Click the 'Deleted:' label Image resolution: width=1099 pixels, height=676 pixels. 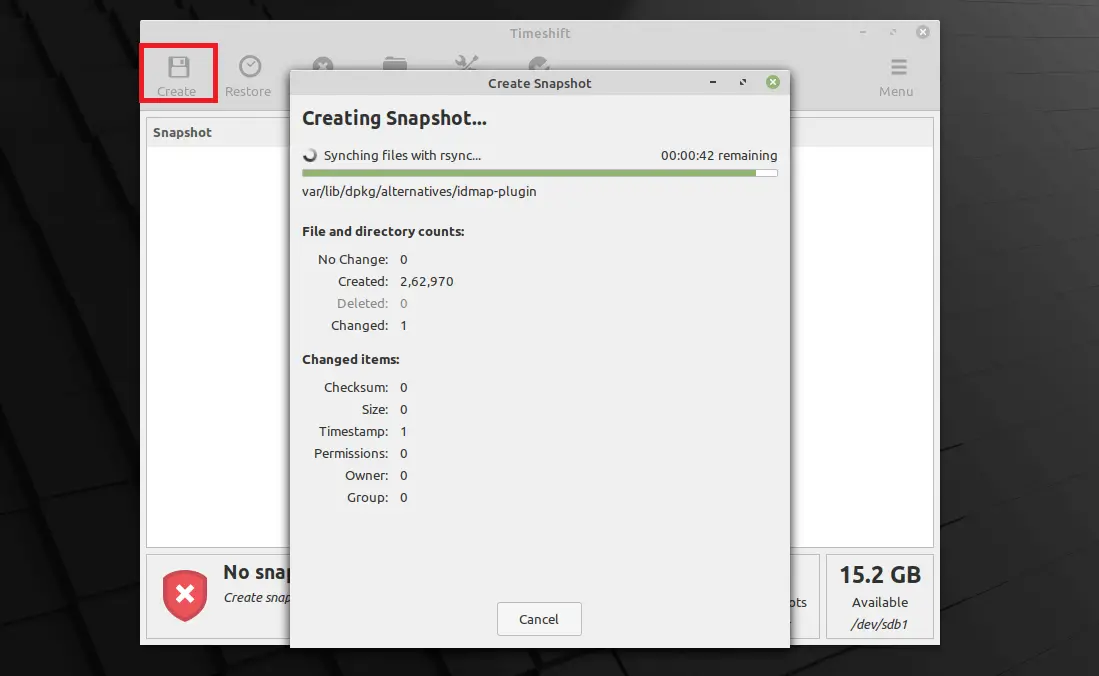pos(362,304)
